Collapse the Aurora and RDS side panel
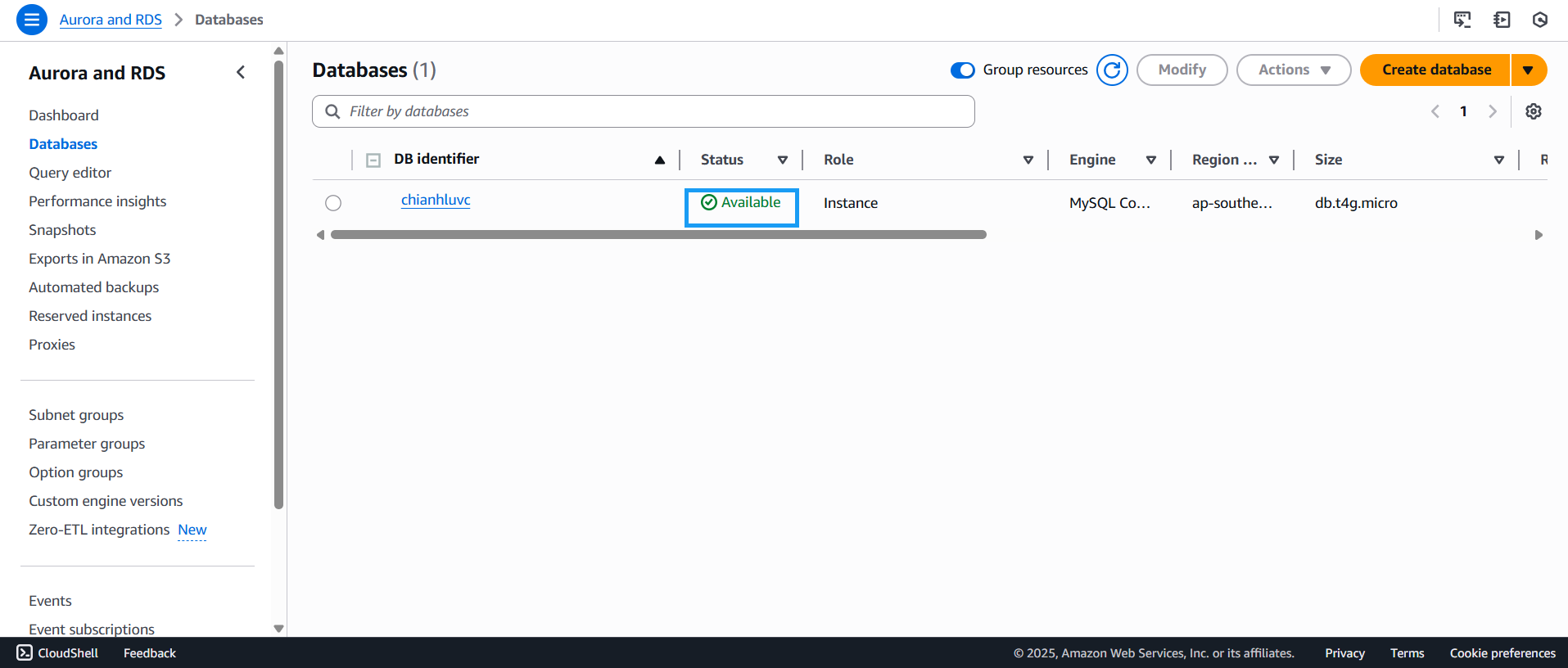 241,72
